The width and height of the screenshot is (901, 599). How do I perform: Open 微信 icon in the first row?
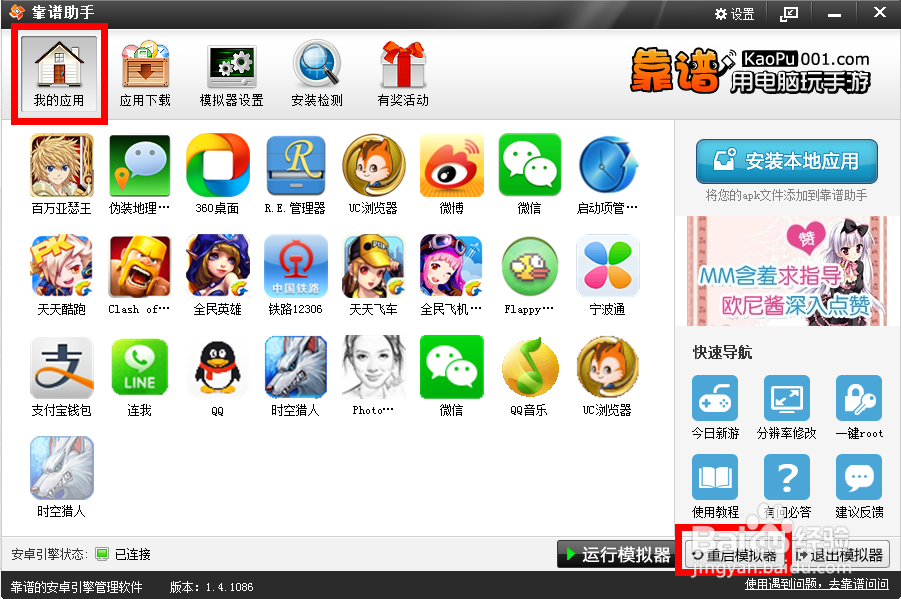pos(530,166)
